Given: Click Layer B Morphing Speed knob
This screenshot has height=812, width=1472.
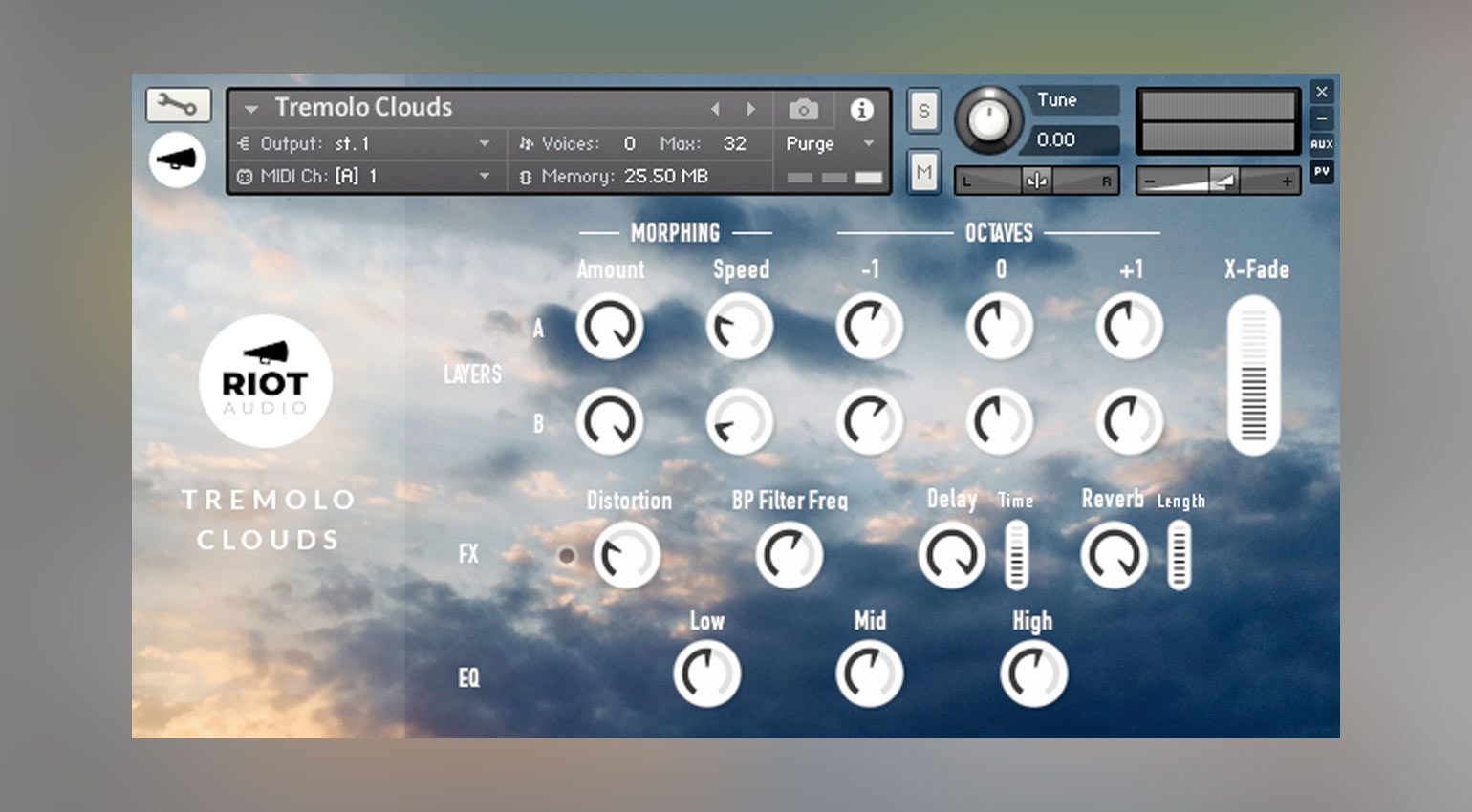Looking at the screenshot, I should point(740,420).
